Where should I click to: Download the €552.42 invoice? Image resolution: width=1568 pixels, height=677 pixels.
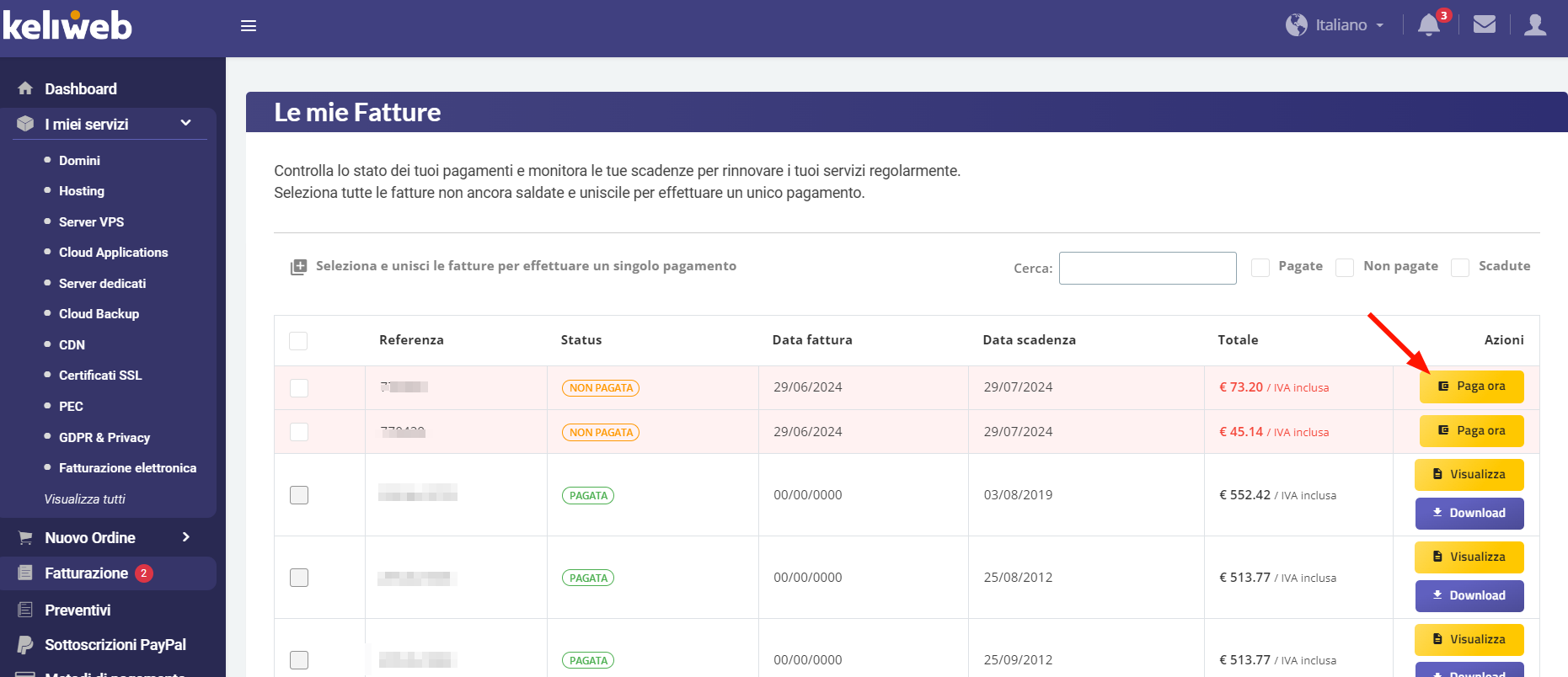(1469, 513)
